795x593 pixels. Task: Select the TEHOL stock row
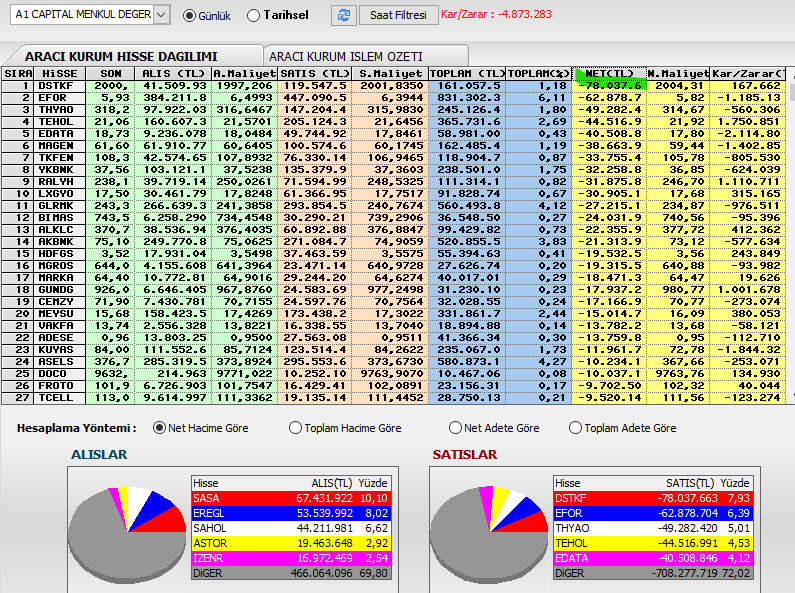pos(393,122)
